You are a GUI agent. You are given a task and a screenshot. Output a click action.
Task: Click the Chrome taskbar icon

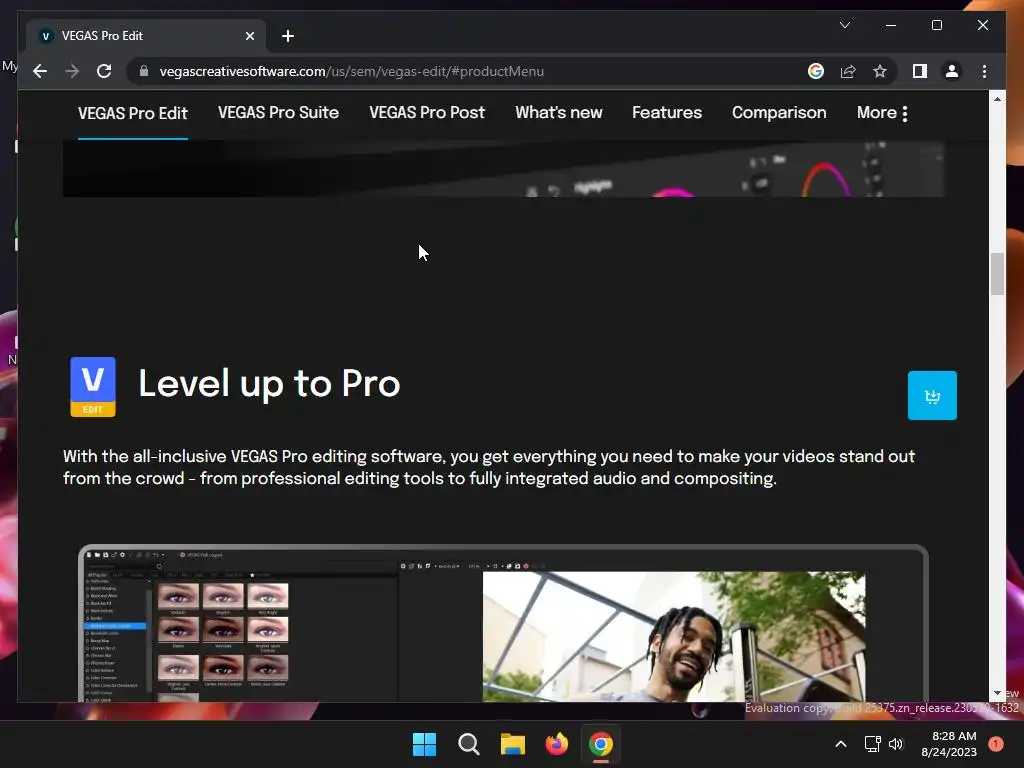pyautogui.click(x=601, y=744)
